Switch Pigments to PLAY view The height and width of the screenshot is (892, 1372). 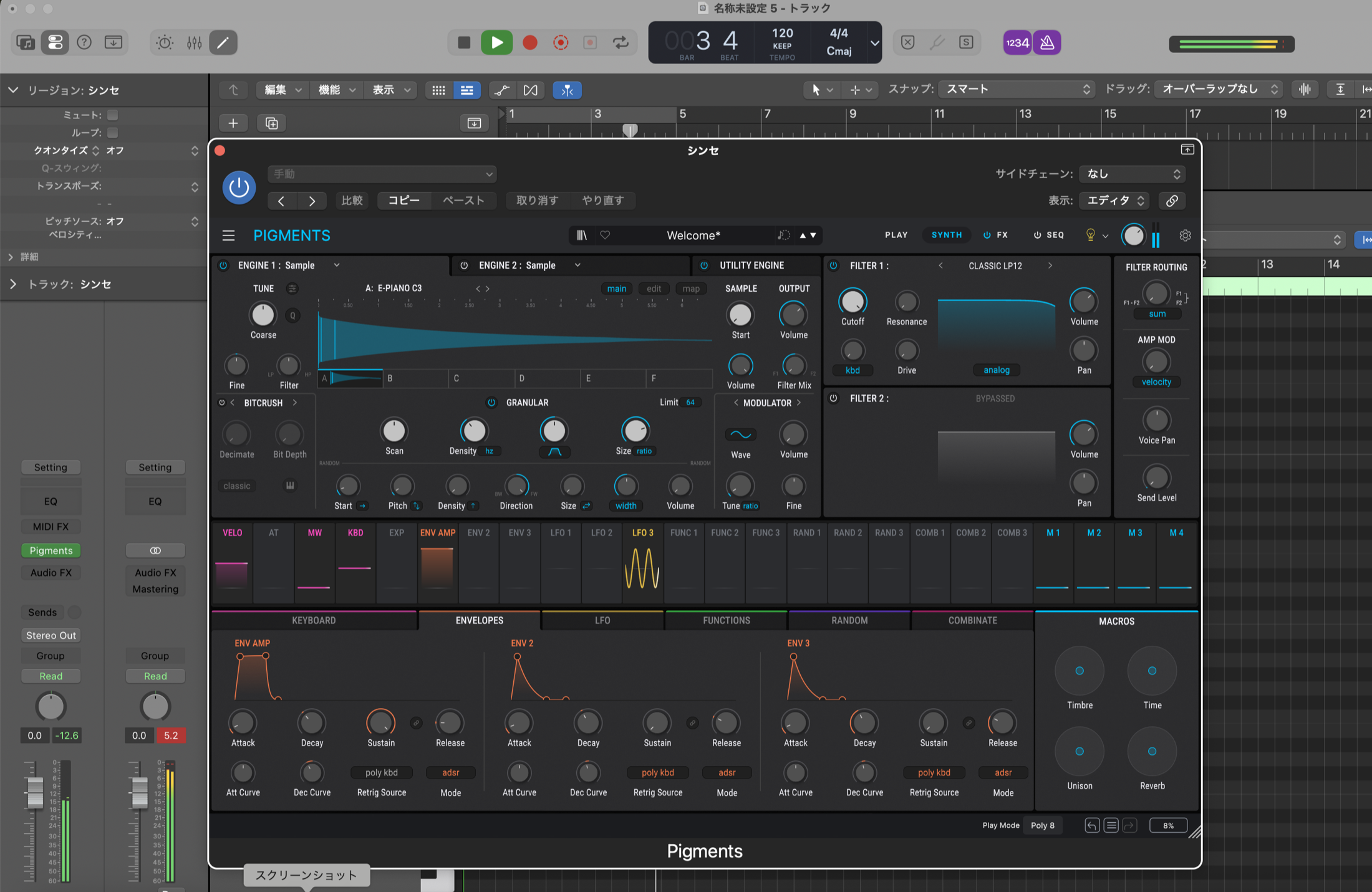[896, 235]
